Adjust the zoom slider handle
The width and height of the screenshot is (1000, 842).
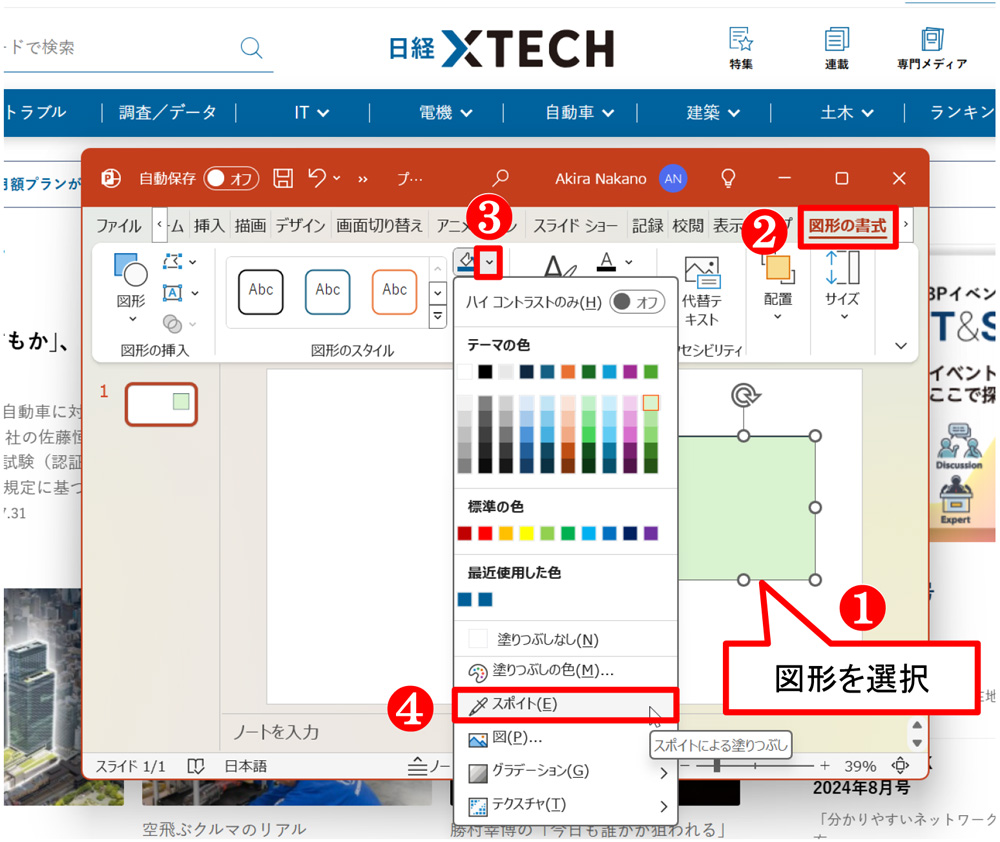[717, 765]
